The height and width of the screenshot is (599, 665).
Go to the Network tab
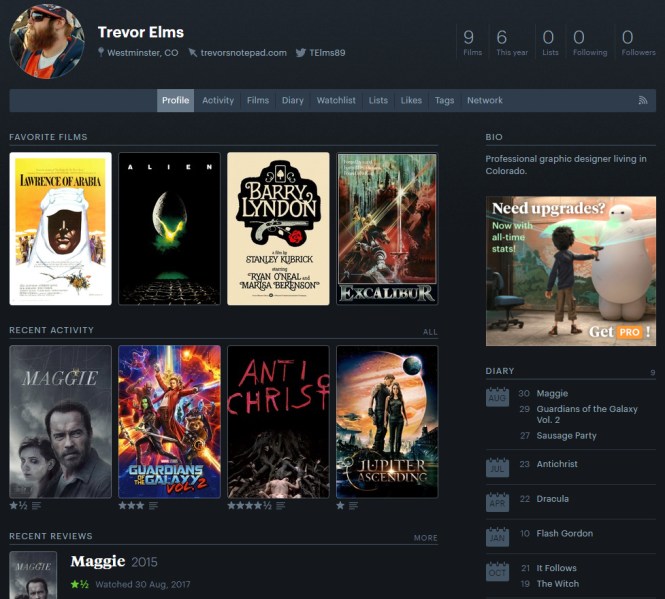[485, 101]
